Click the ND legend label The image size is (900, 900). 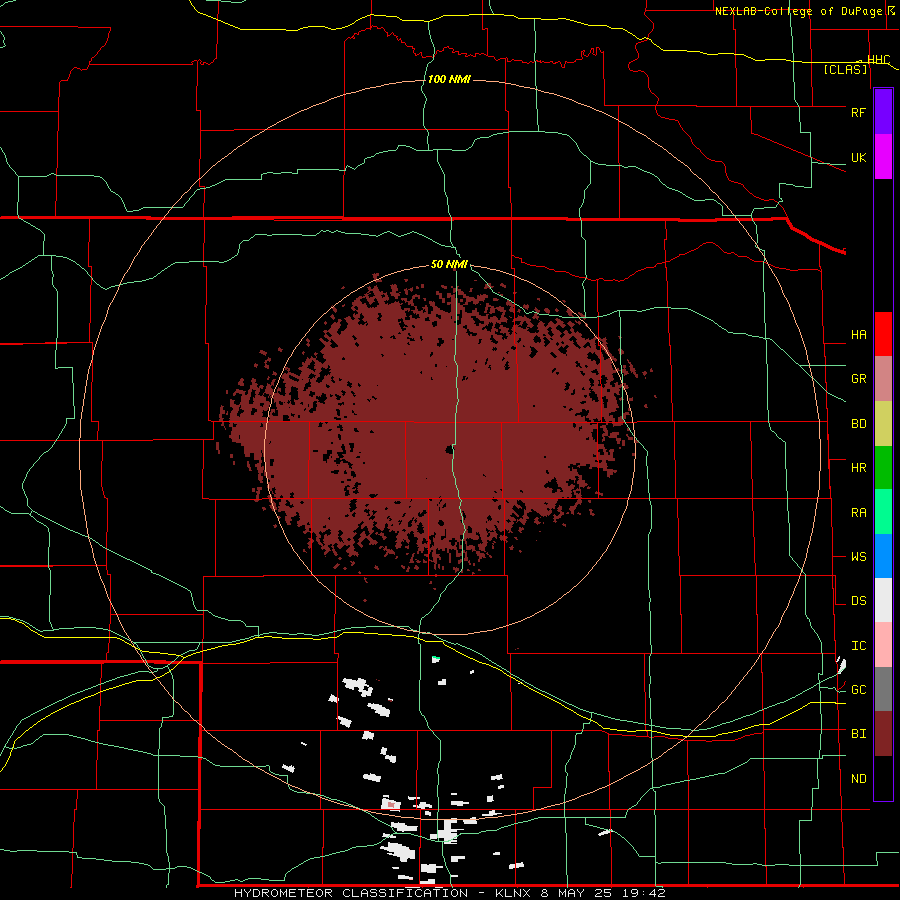[858, 779]
